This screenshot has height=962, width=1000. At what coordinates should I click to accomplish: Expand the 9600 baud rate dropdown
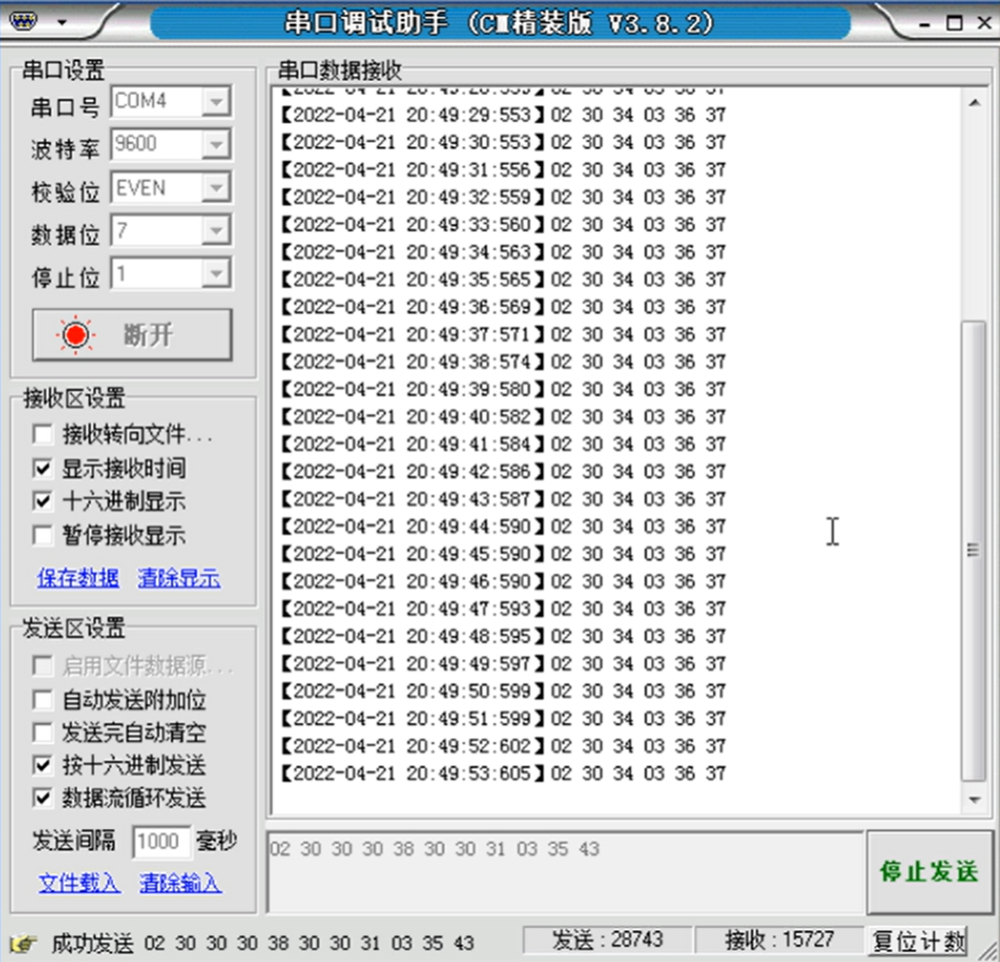point(215,144)
